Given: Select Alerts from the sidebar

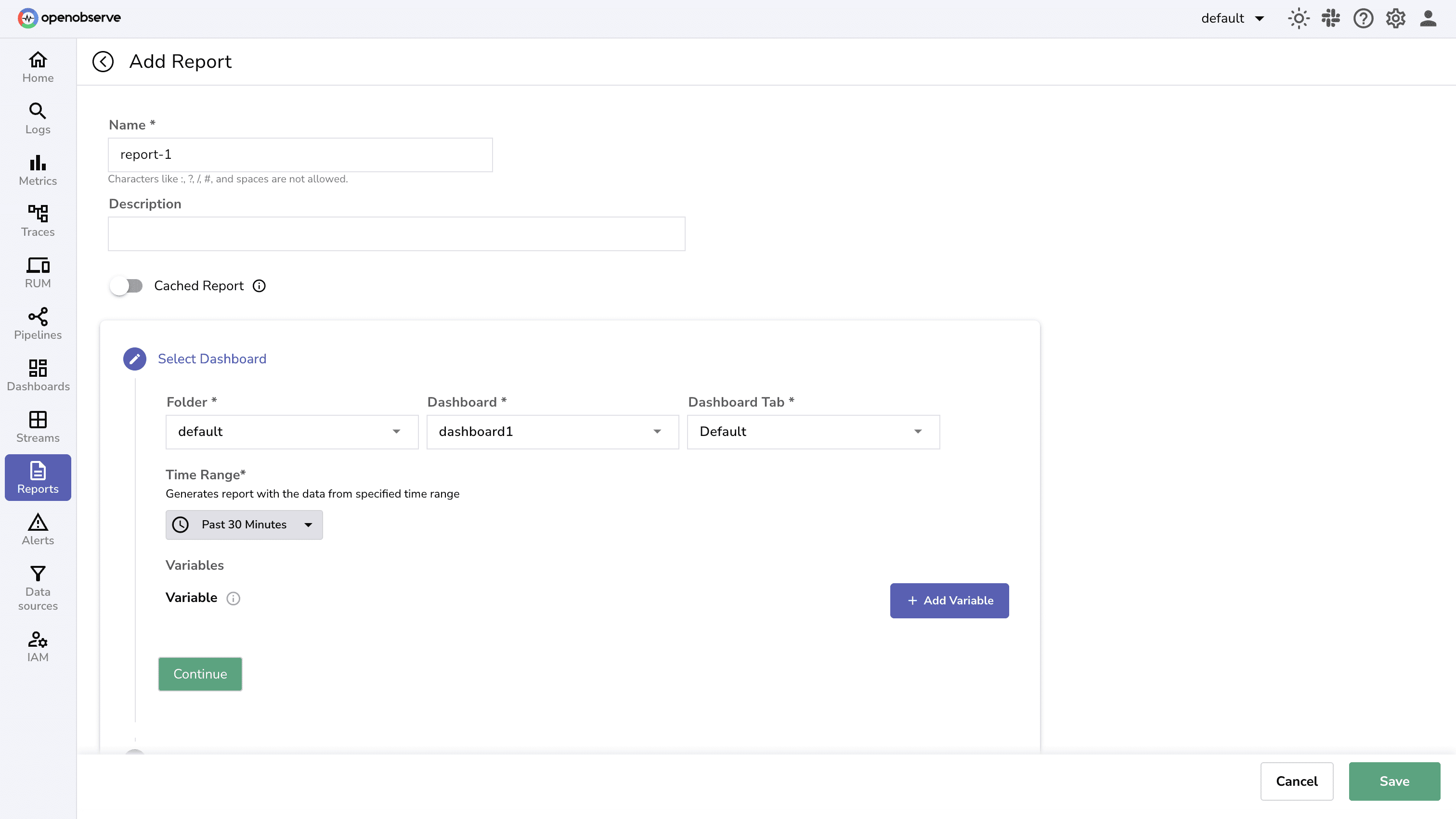Looking at the screenshot, I should point(37,529).
